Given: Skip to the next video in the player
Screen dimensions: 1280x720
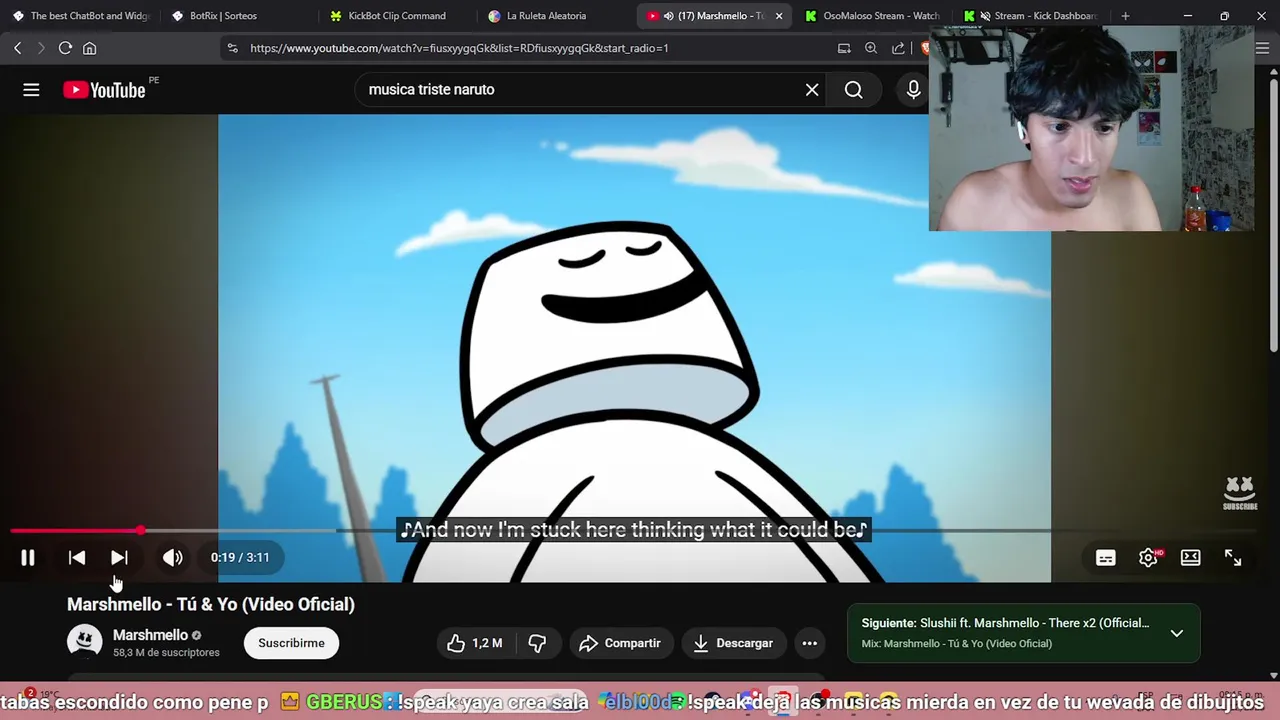Looking at the screenshot, I should tap(119, 558).
